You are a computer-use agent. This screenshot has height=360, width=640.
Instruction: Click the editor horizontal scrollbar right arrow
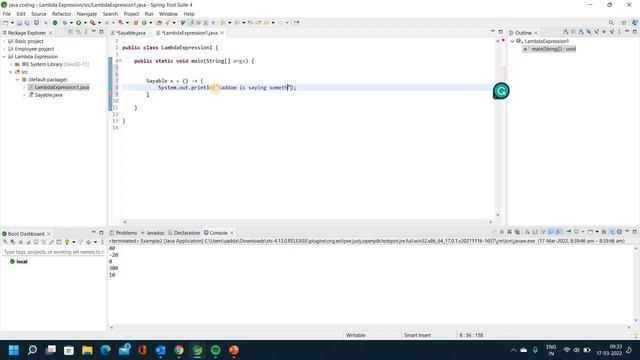[491, 222]
